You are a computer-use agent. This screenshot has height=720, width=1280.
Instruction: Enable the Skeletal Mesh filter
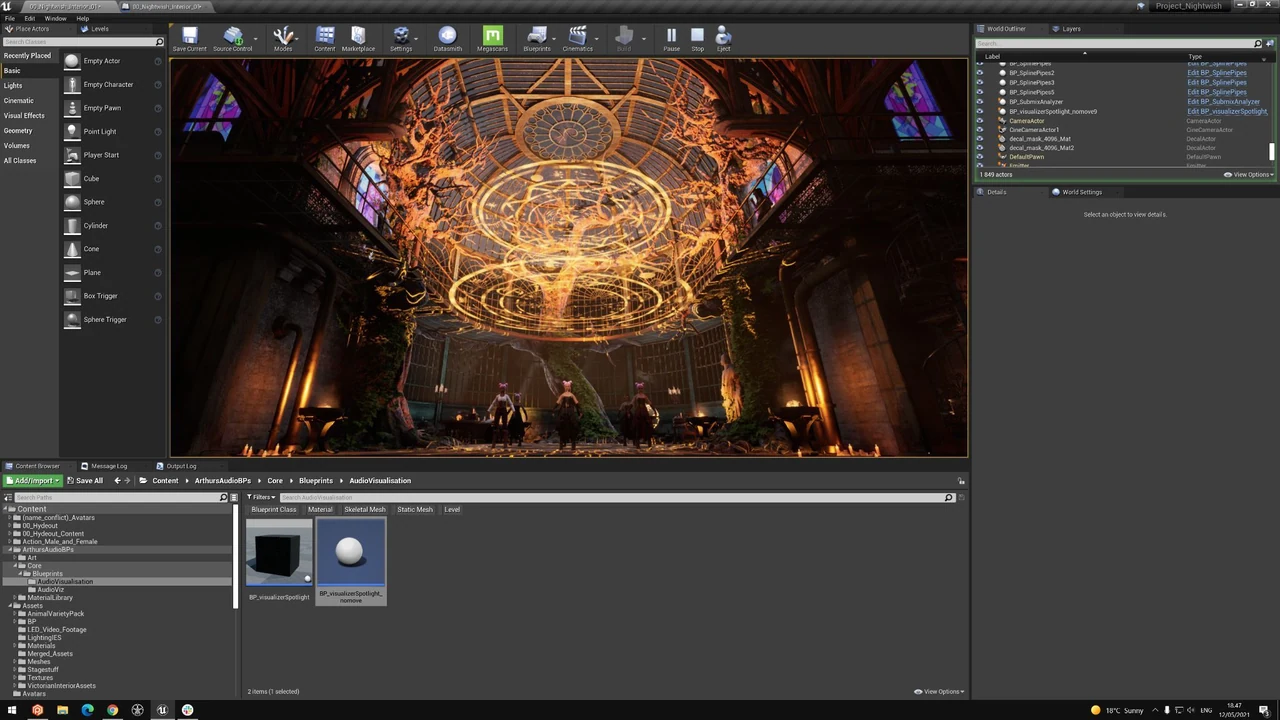coord(365,510)
